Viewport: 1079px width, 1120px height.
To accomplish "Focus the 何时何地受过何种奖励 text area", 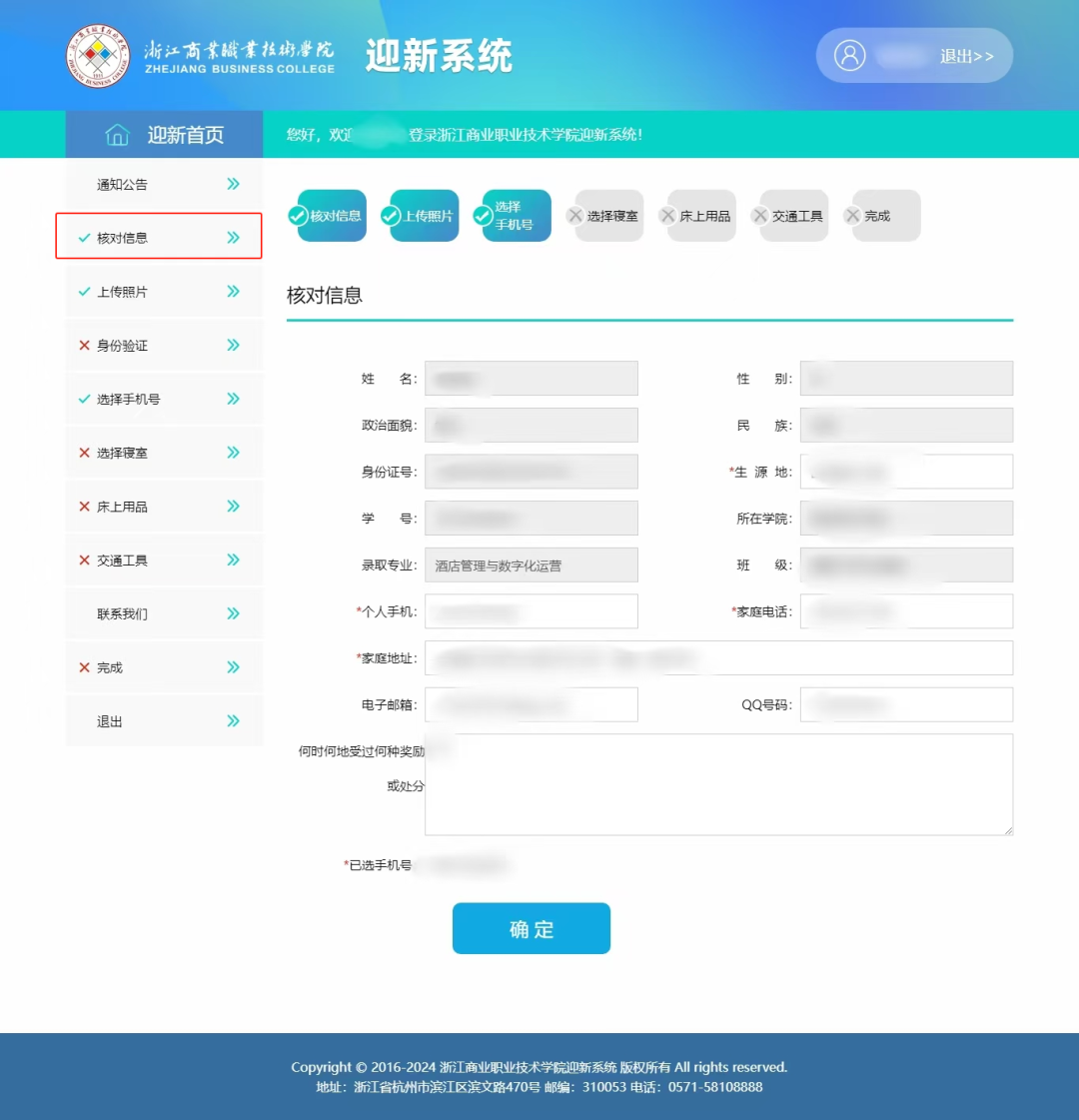I will (718, 784).
